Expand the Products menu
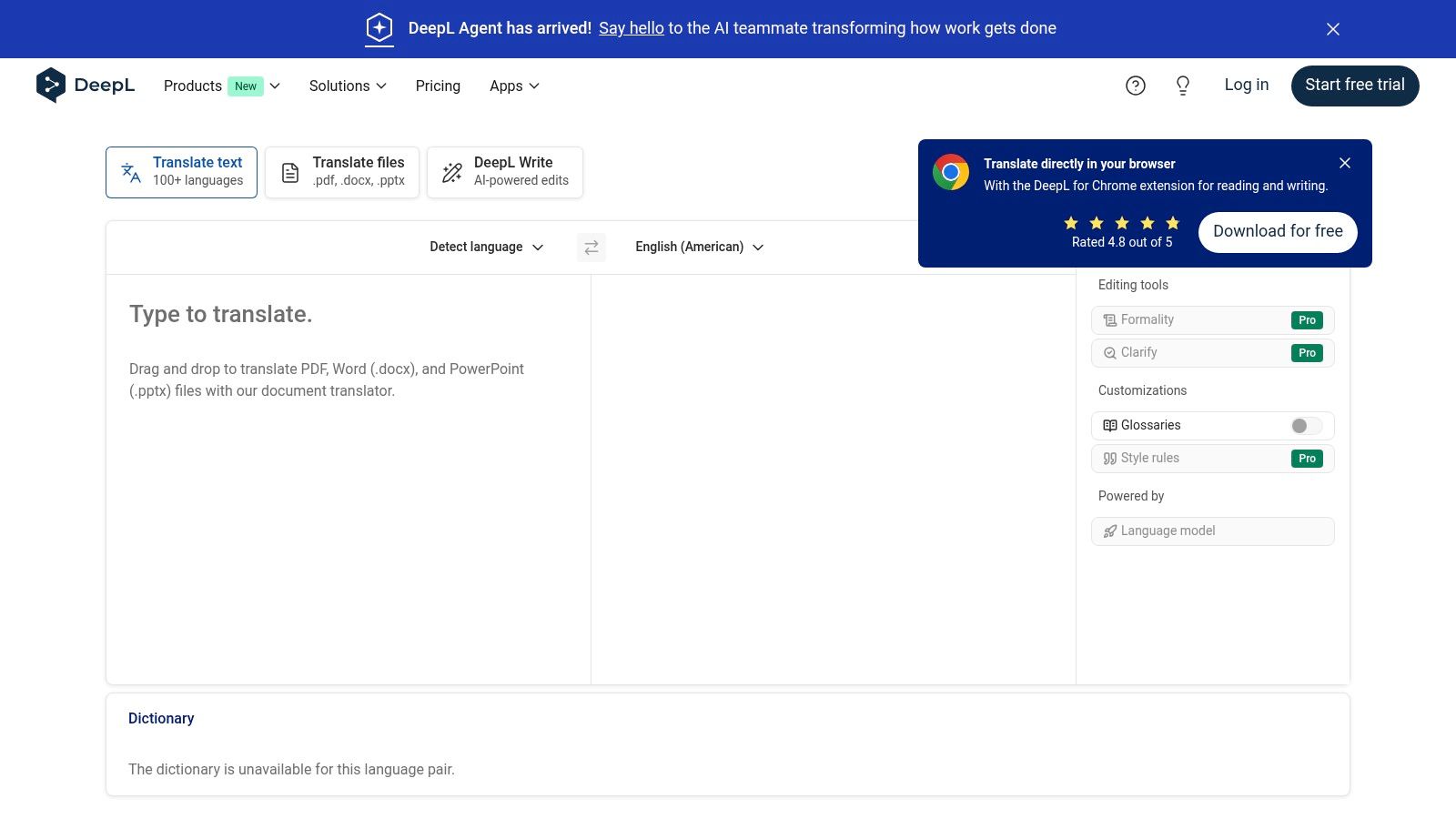 click(x=221, y=86)
